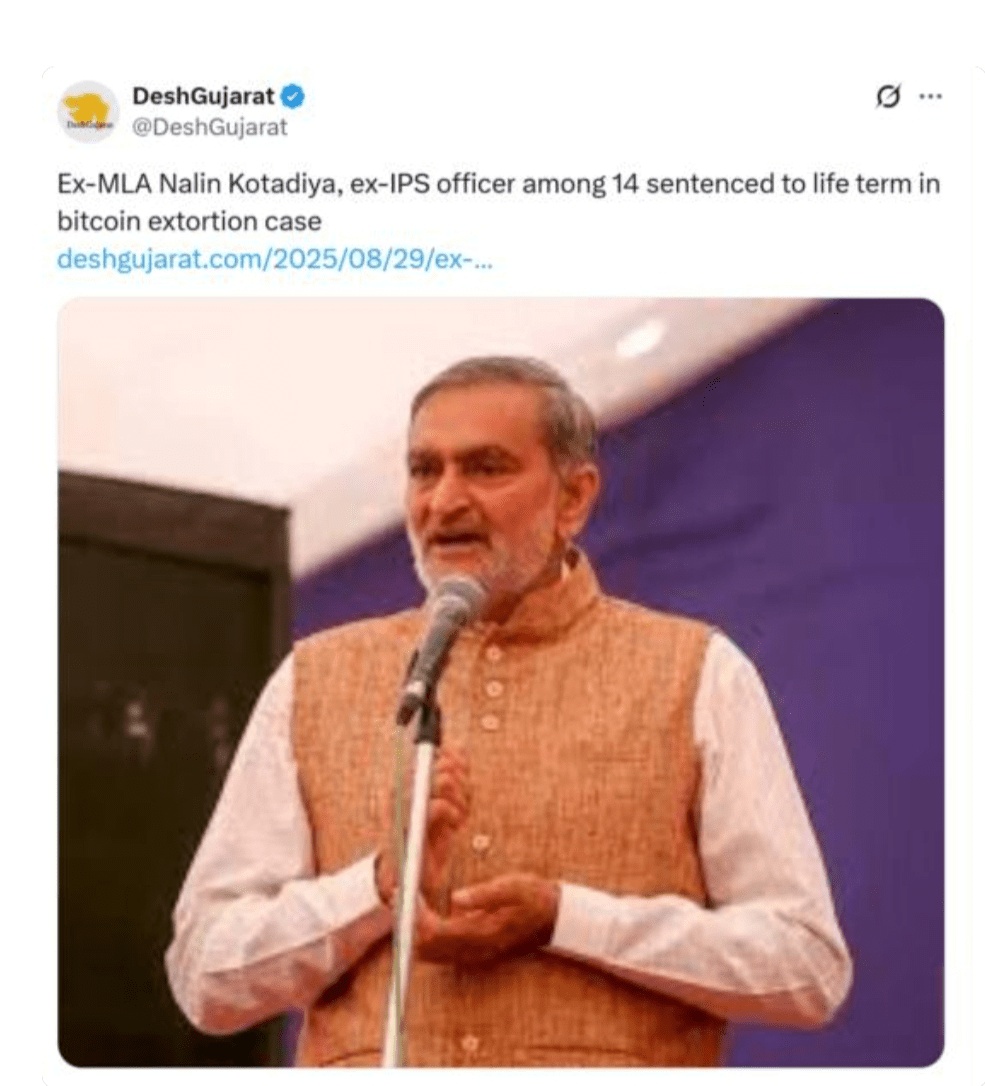Image resolution: width=985 pixels, height=1086 pixels.
Task: Click the tweet text about bitcoin extortion case
Action: click(x=499, y=202)
